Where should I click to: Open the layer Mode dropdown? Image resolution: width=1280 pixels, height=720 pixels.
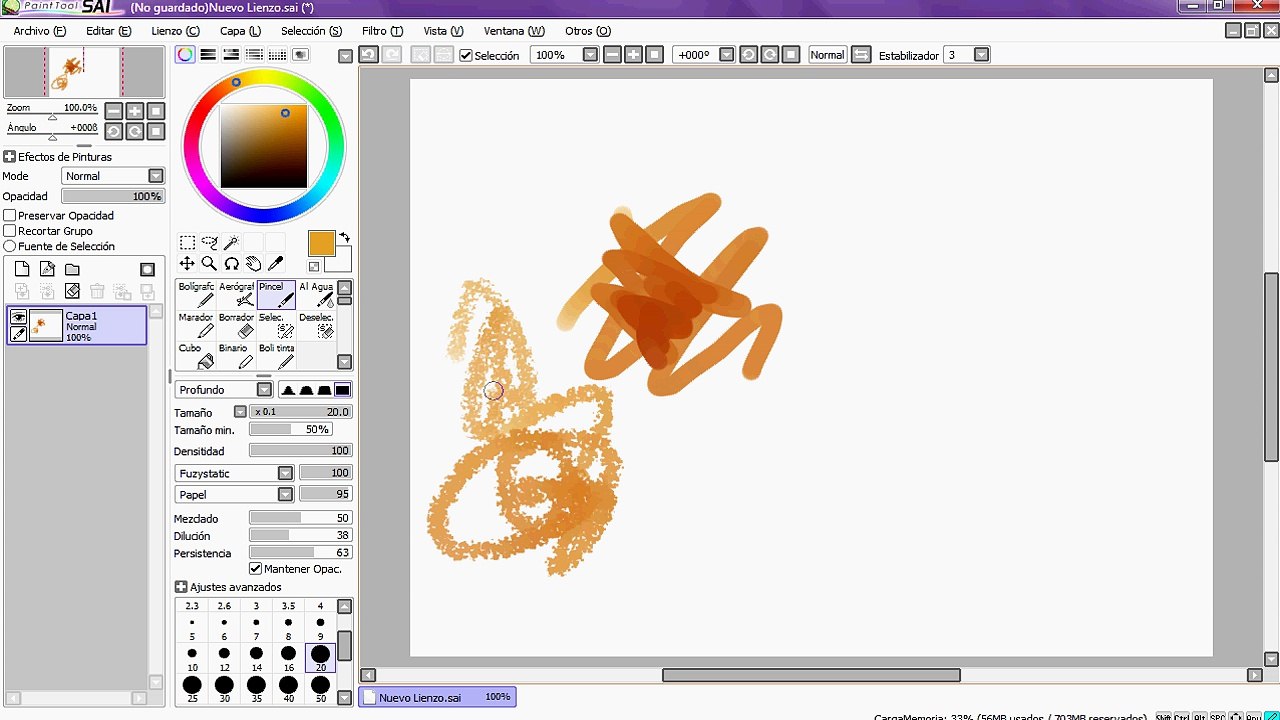(155, 176)
